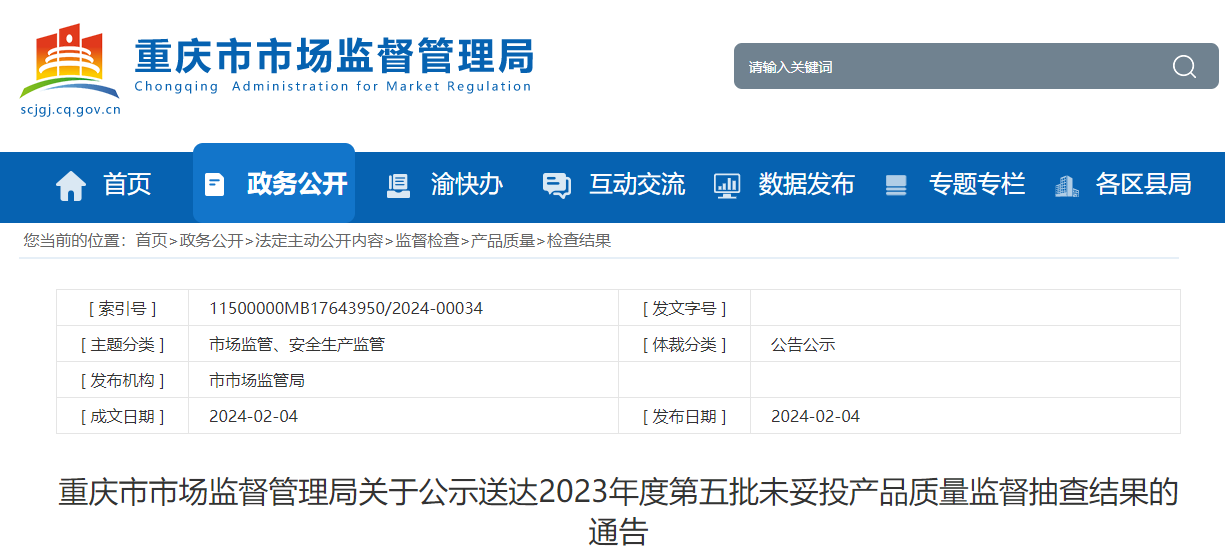This screenshot has height=560, width=1225.
Task: Click the magnifier search icon
Action: (1184, 67)
